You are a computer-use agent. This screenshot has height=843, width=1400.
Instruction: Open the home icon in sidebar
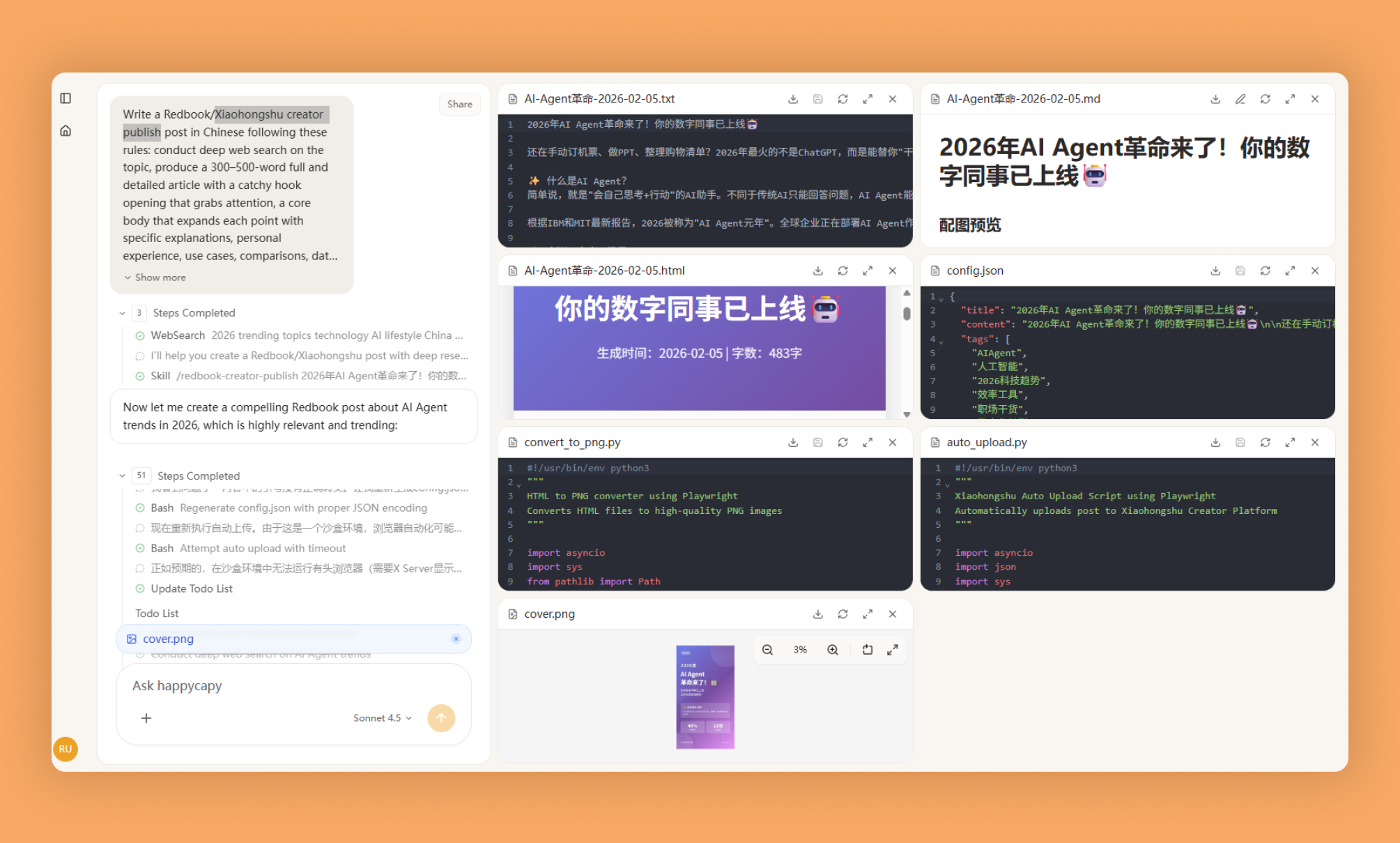pyautogui.click(x=66, y=131)
